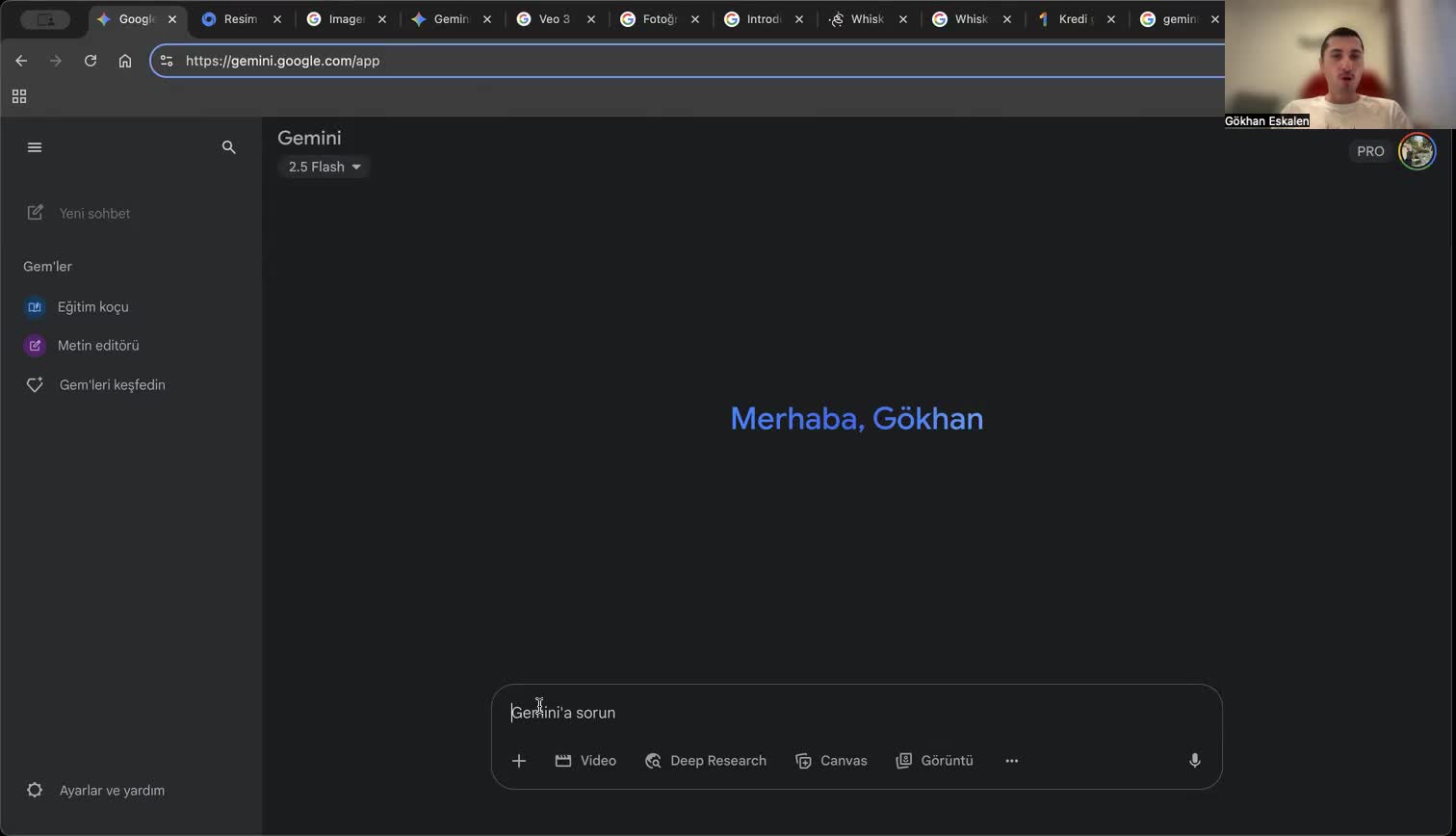Switch to the Resim browser tab
The image size is (1456, 836).
[241, 19]
